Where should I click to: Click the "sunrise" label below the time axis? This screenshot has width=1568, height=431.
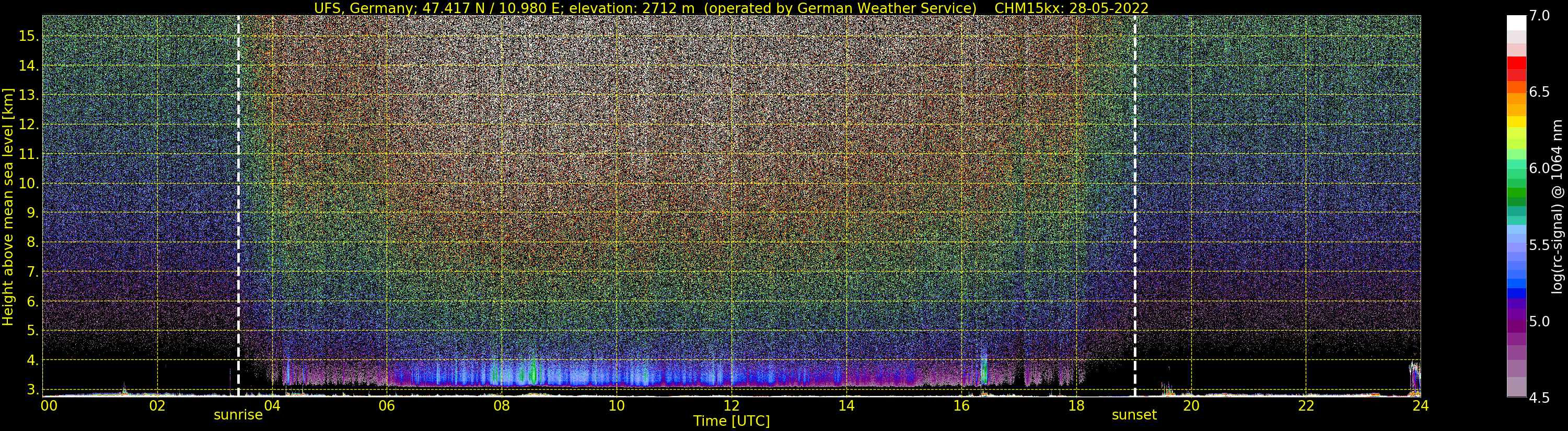pyautogui.click(x=238, y=415)
